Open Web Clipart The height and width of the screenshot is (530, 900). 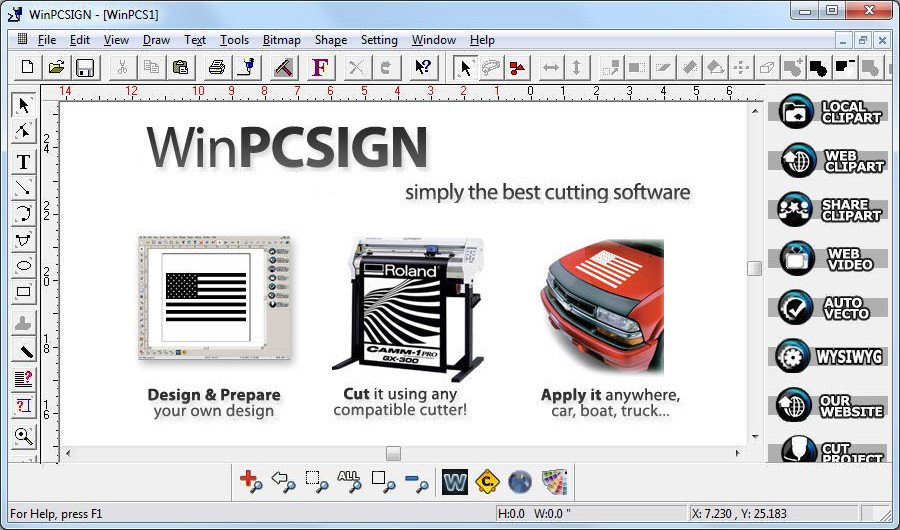(829, 161)
